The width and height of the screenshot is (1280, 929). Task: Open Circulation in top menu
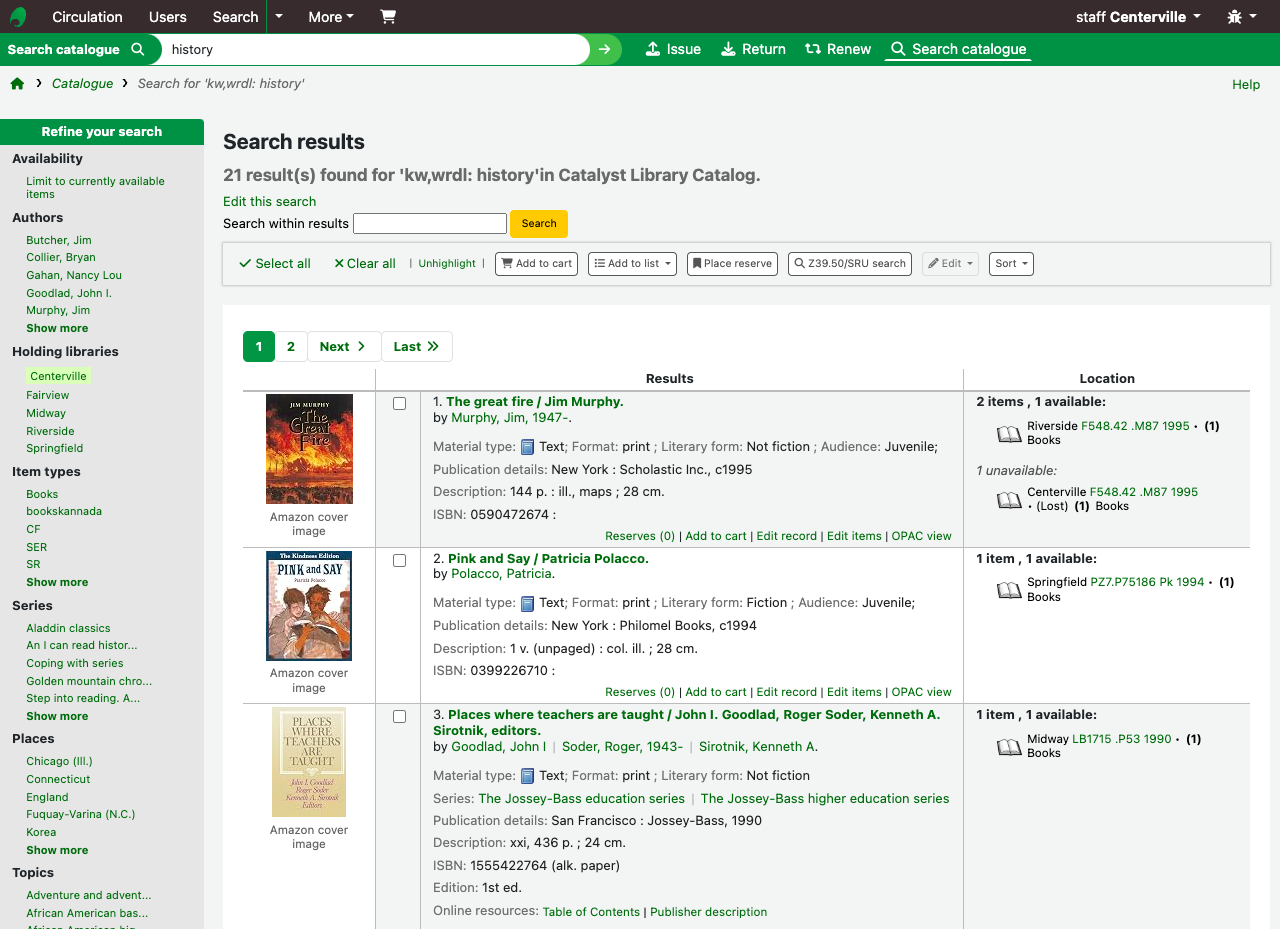coord(88,17)
